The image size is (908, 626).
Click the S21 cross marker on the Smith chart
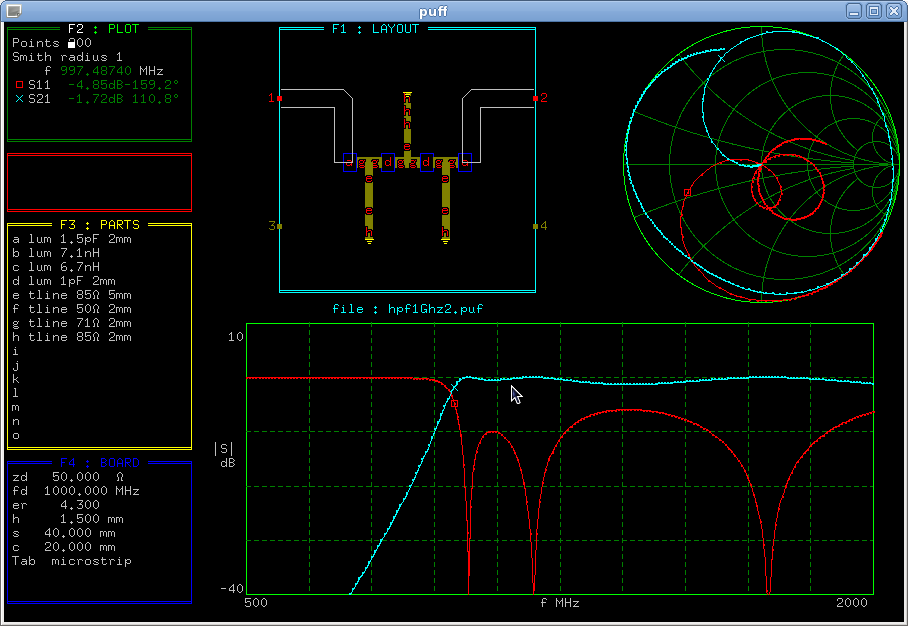[x=721, y=58]
